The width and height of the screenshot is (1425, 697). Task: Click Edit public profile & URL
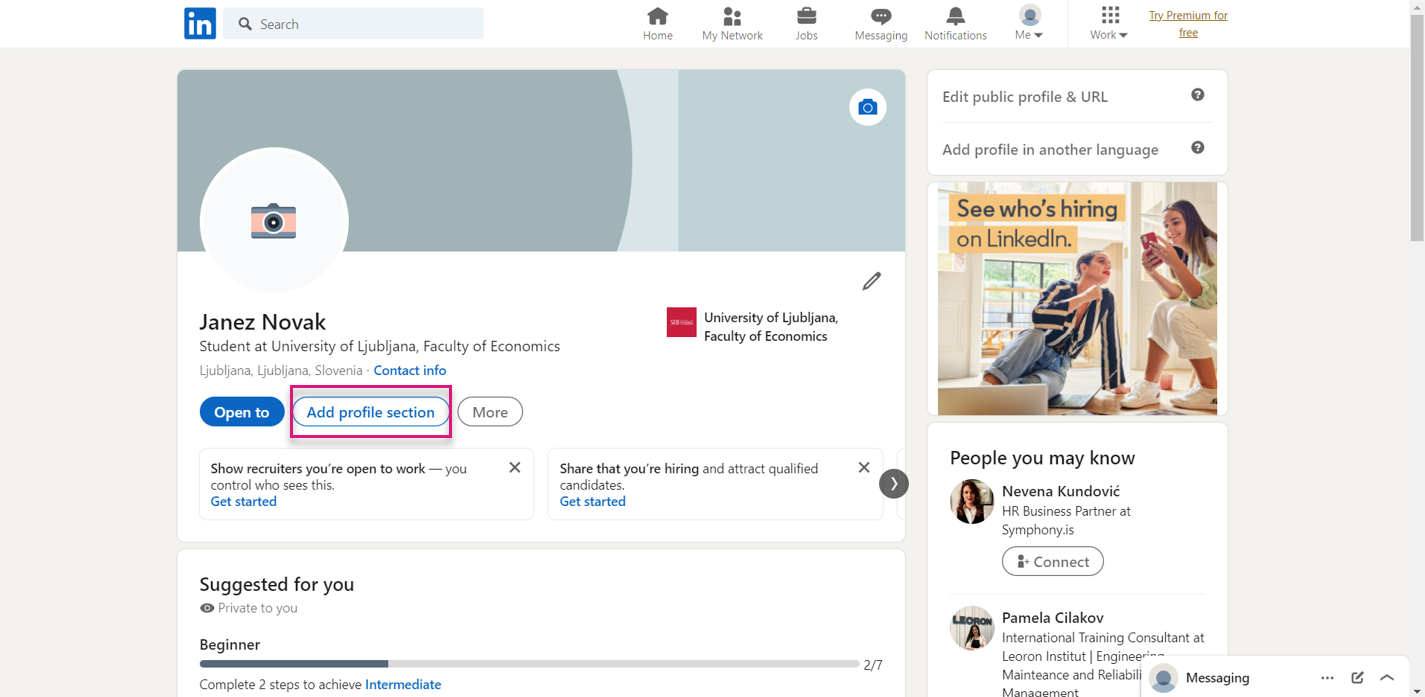pyautogui.click(x=1025, y=97)
